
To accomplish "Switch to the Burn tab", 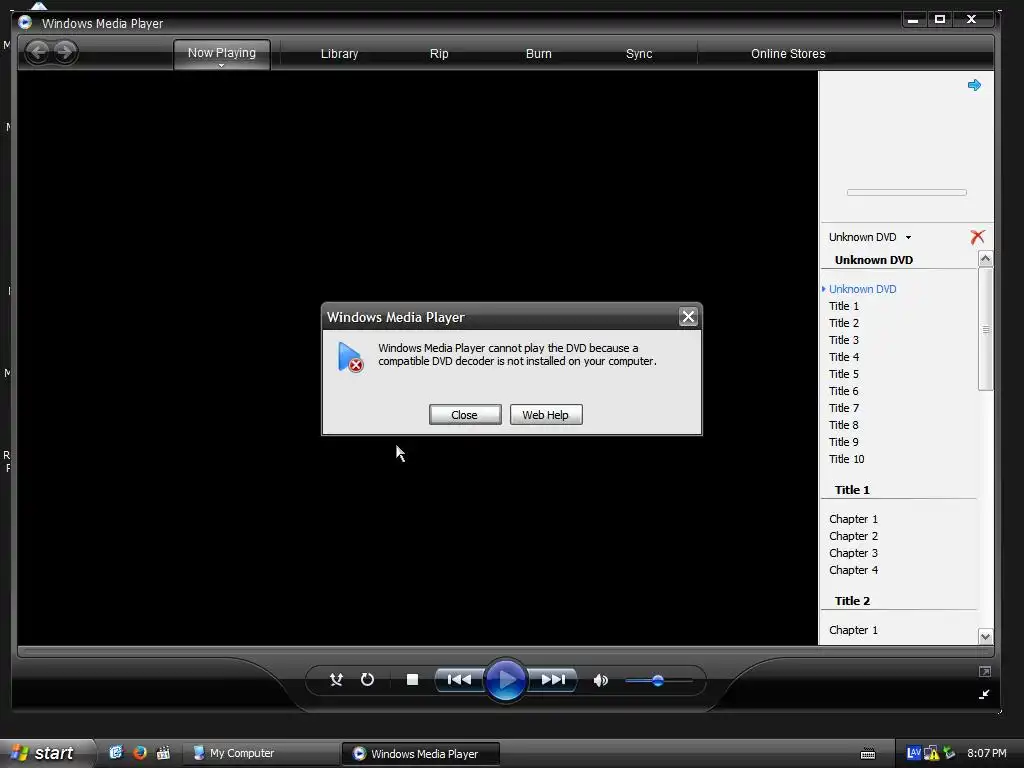I will [x=539, y=54].
